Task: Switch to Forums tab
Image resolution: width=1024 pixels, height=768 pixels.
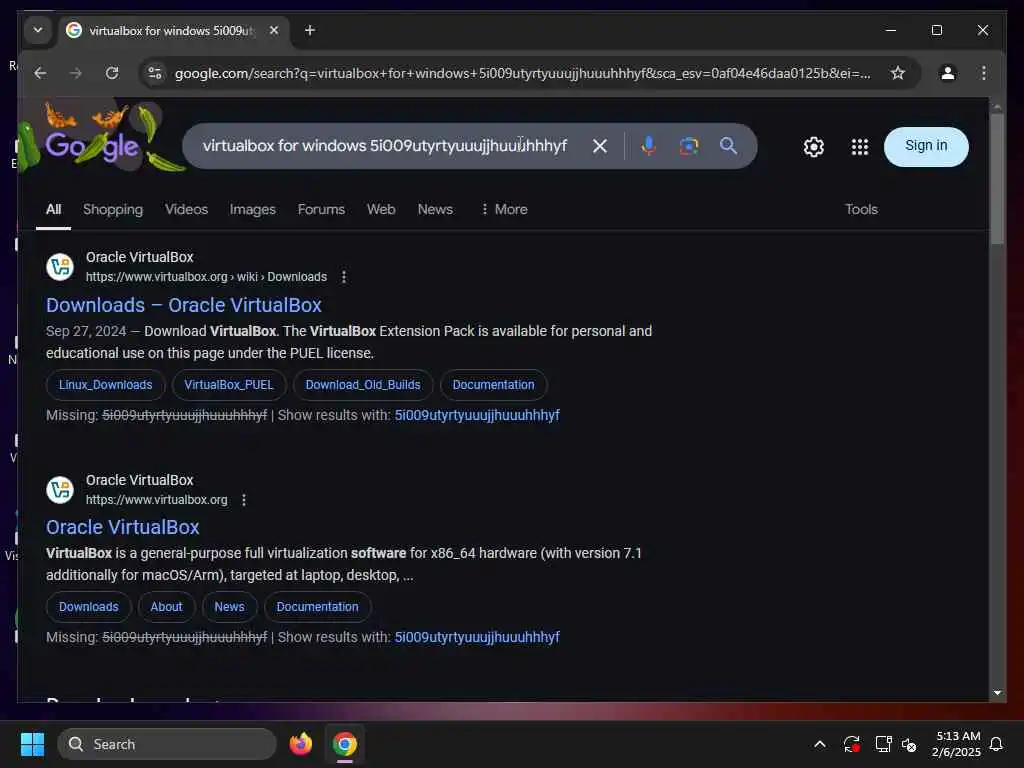Action: [321, 210]
